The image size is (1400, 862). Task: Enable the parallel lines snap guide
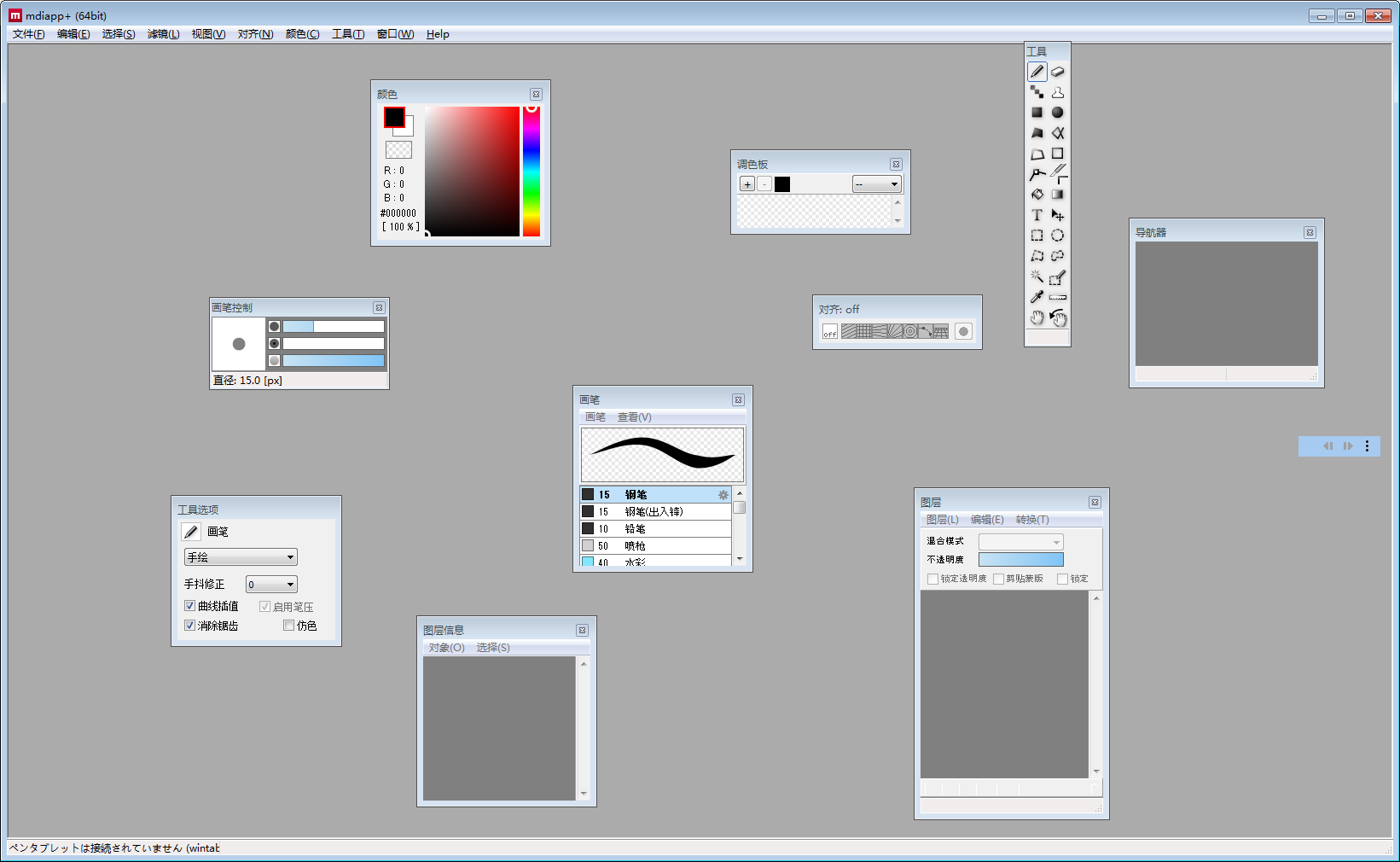click(x=849, y=331)
